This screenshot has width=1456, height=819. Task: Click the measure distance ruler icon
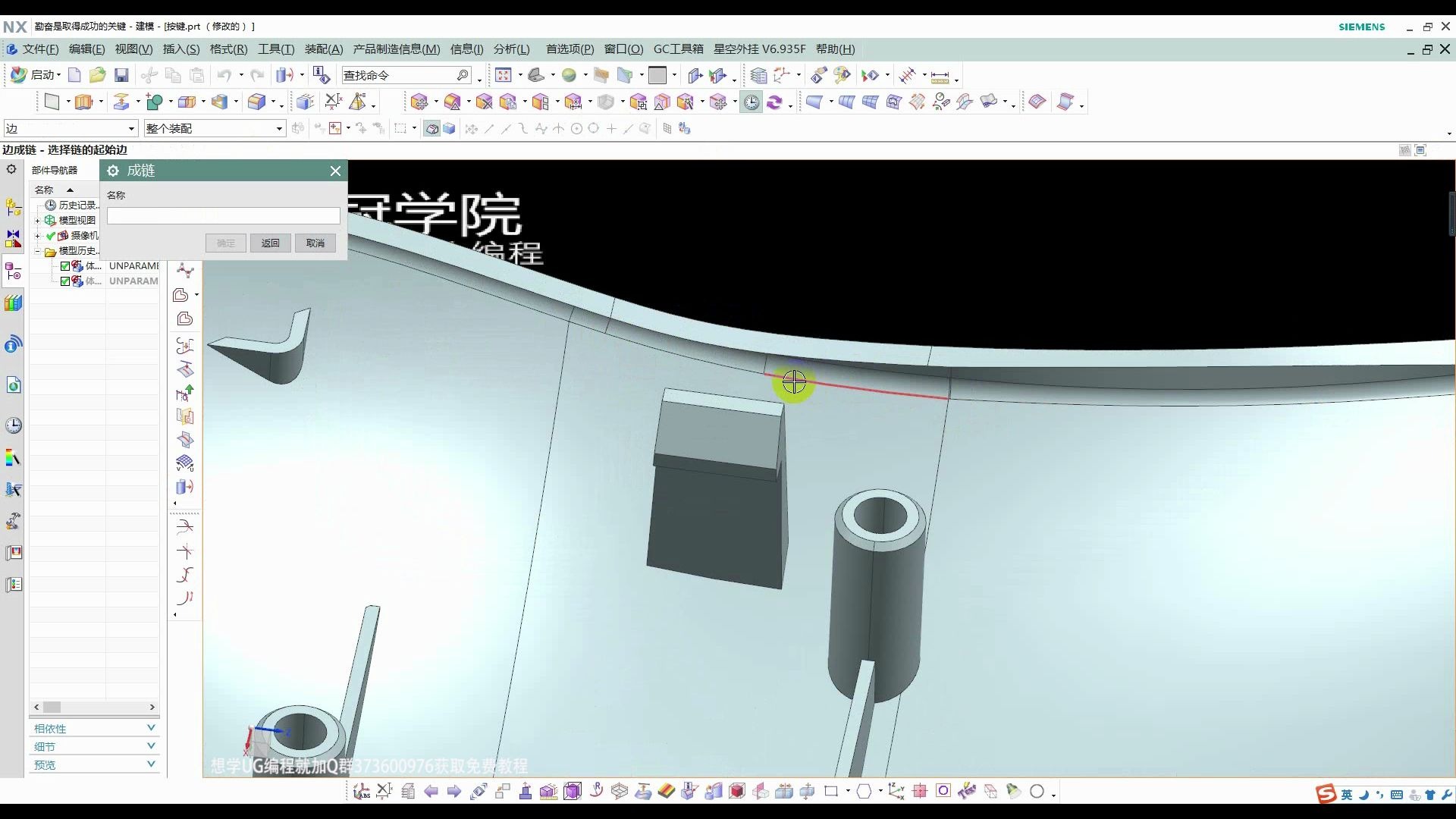(x=940, y=77)
